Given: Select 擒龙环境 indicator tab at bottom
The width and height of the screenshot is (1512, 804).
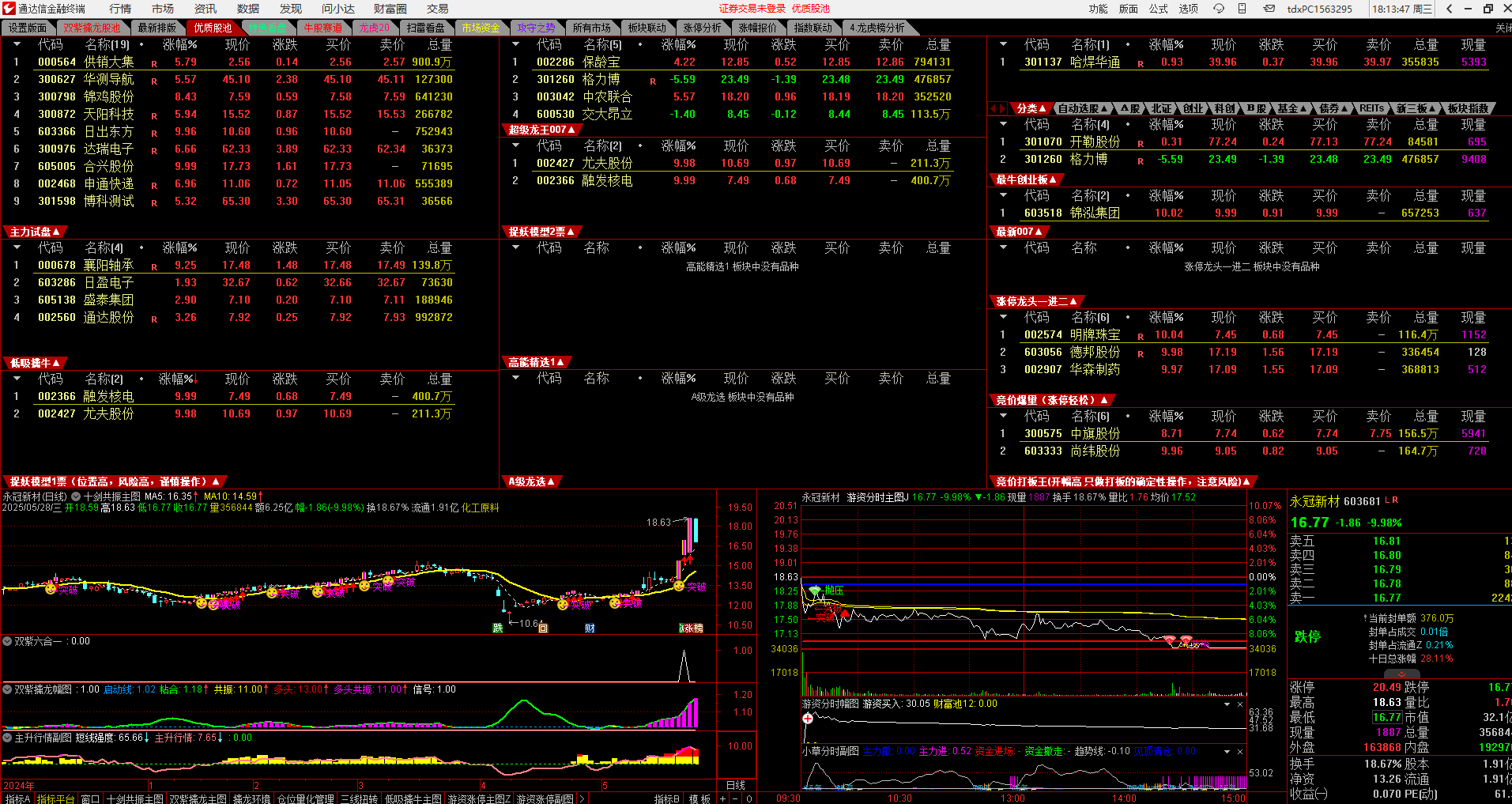Looking at the screenshot, I should 251,798.
